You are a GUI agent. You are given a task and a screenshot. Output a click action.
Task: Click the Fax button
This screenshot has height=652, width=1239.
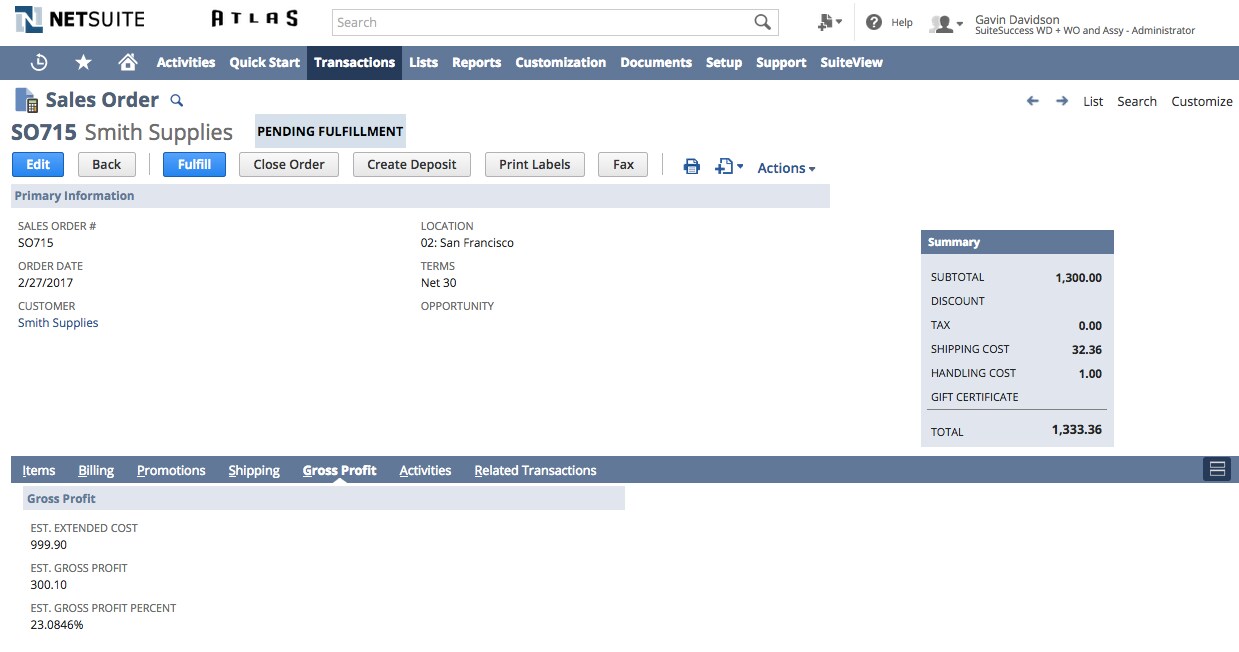623,164
